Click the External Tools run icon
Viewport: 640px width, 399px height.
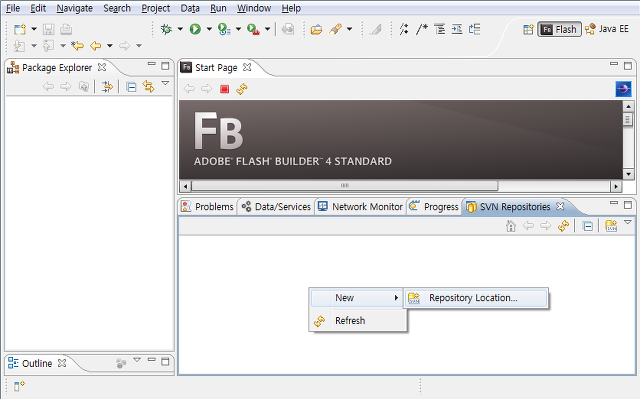click(253, 29)
